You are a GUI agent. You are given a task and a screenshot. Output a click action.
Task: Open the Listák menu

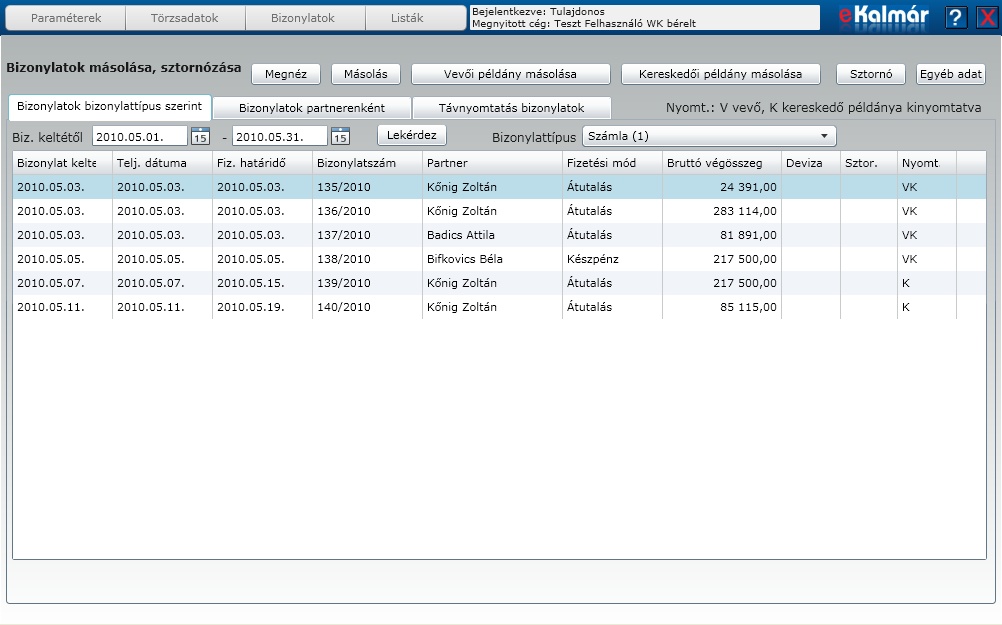(x=406, y=18)
